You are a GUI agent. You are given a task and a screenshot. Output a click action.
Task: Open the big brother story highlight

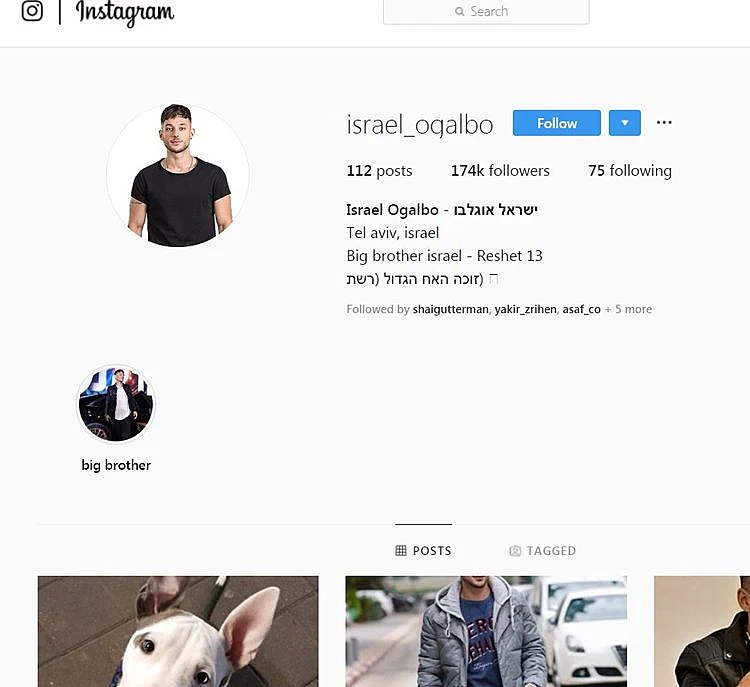pos(116,404)
